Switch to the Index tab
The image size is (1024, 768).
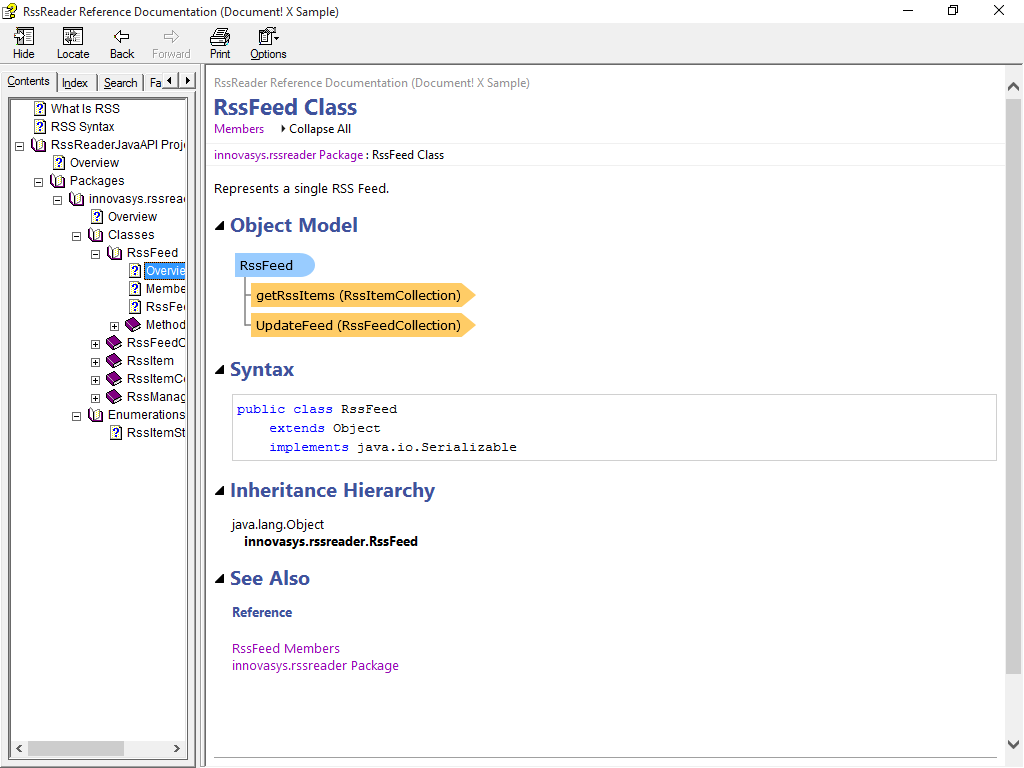point(74,83)
